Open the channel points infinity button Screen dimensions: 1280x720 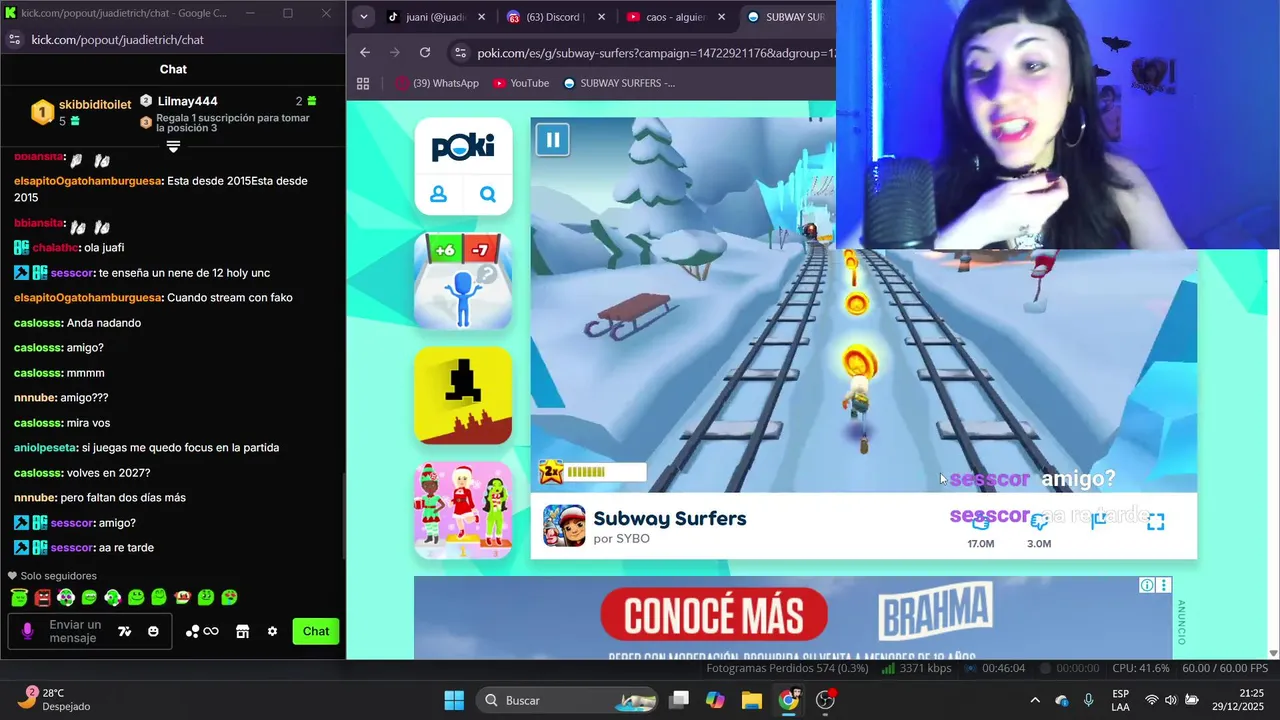click(202, 631)
